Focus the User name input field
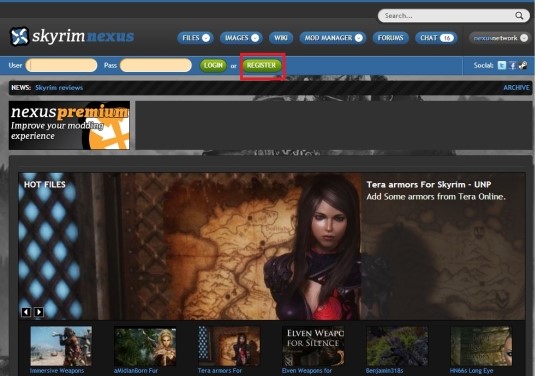550x376 pixels. tap(61, 65)
